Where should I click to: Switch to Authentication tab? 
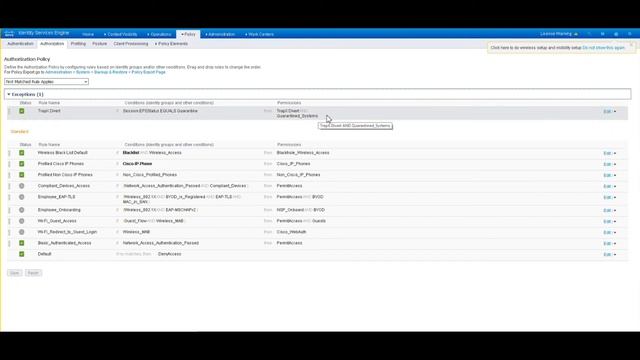(20, 44)
